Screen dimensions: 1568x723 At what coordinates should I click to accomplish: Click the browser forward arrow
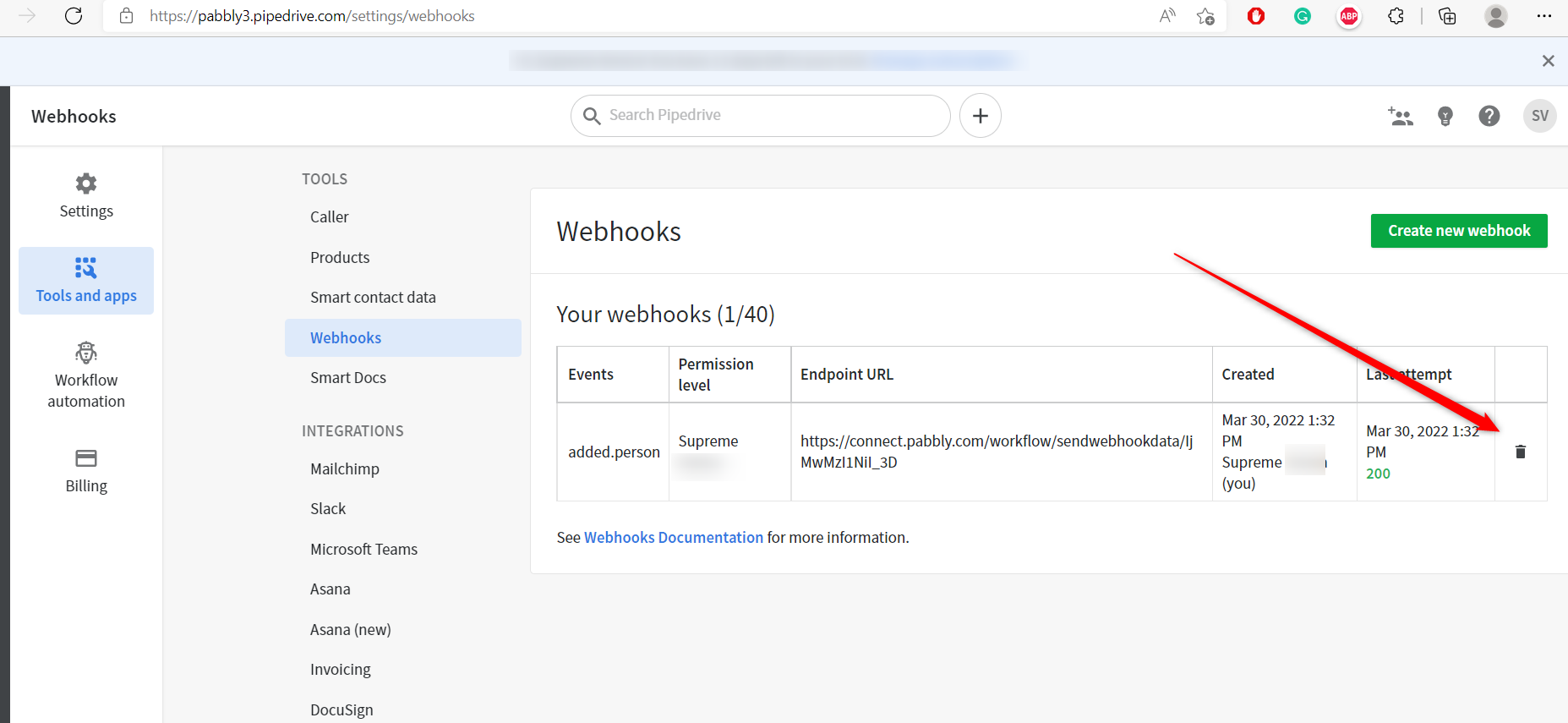coord(27,16)
